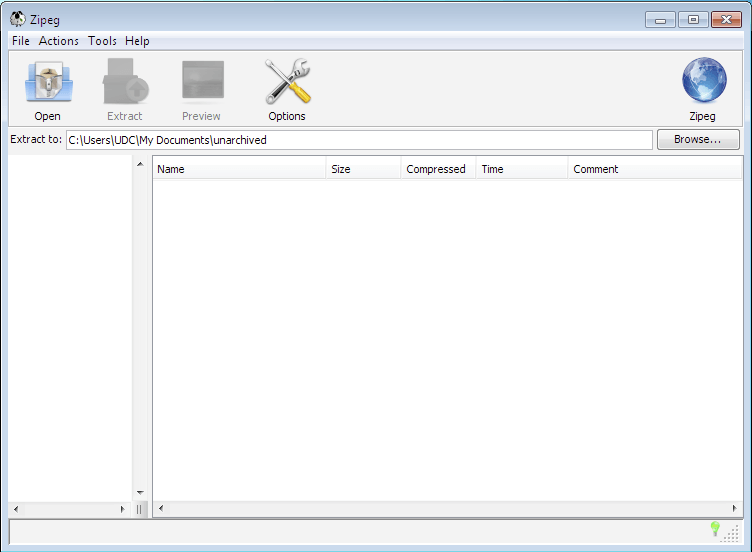
Task: Open an archive with the Open icon
Action: click(48, 82)
